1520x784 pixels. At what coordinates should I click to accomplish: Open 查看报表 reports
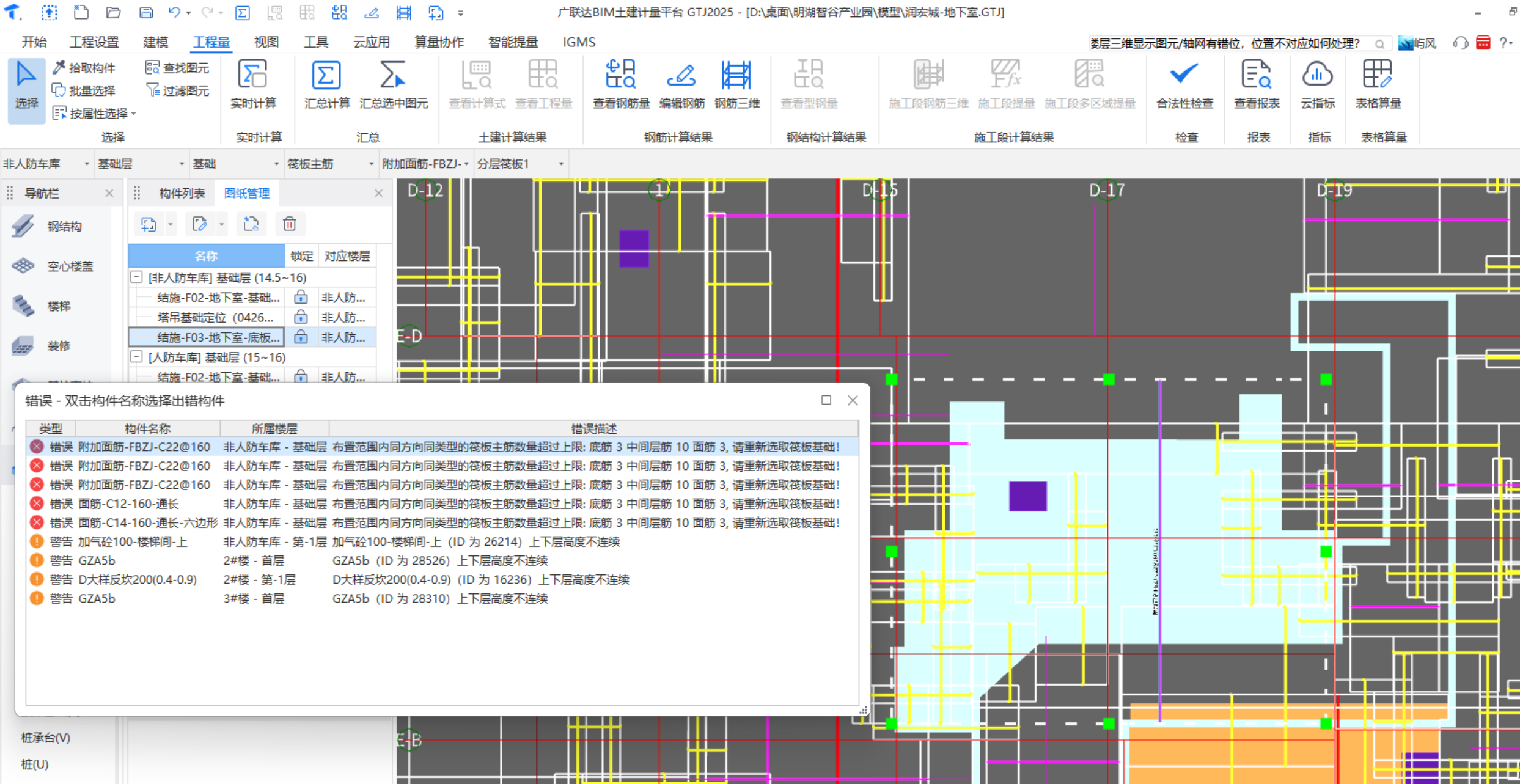(1257, 86)
